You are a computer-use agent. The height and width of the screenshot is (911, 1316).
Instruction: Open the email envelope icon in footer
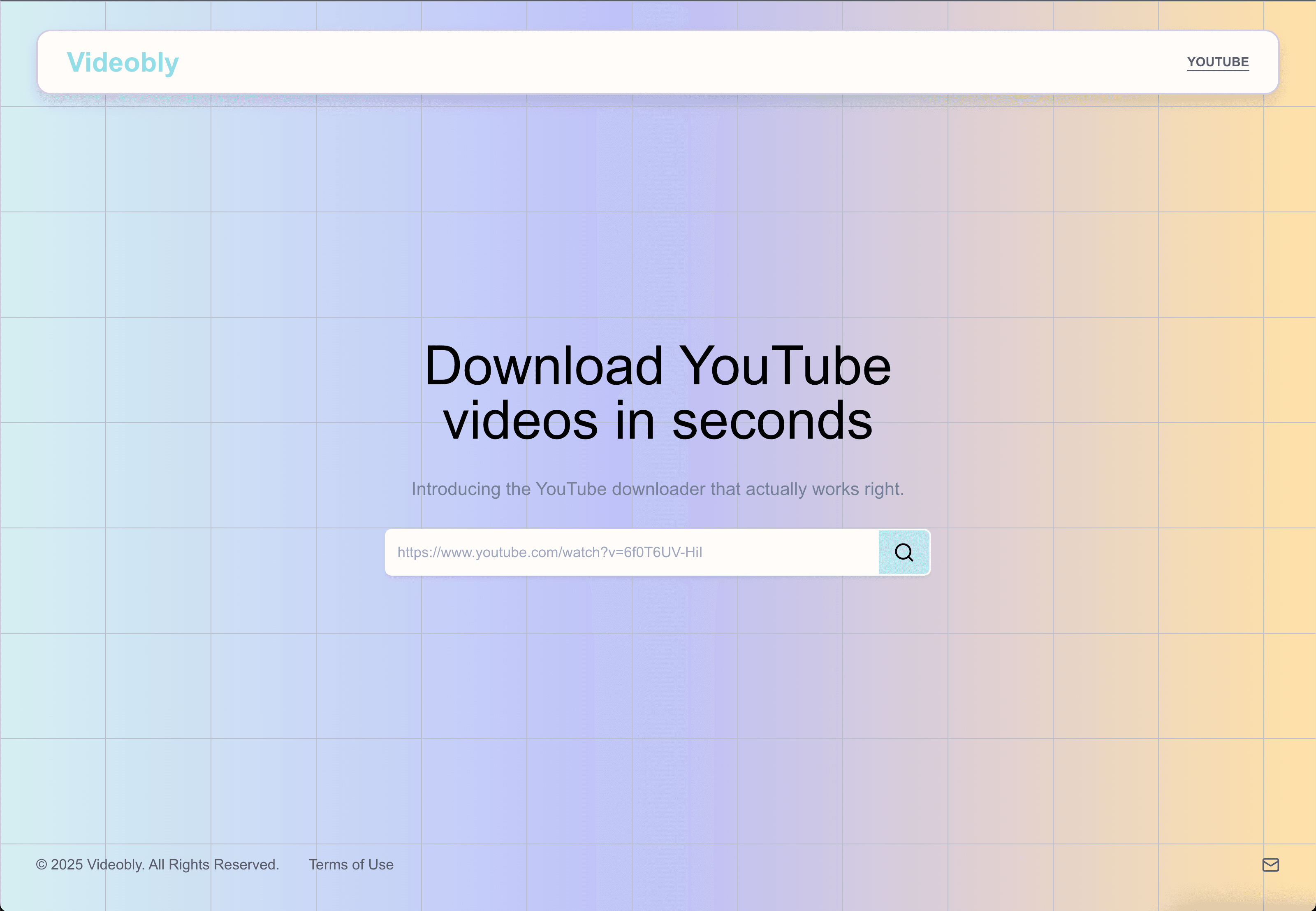(1270, 865)
